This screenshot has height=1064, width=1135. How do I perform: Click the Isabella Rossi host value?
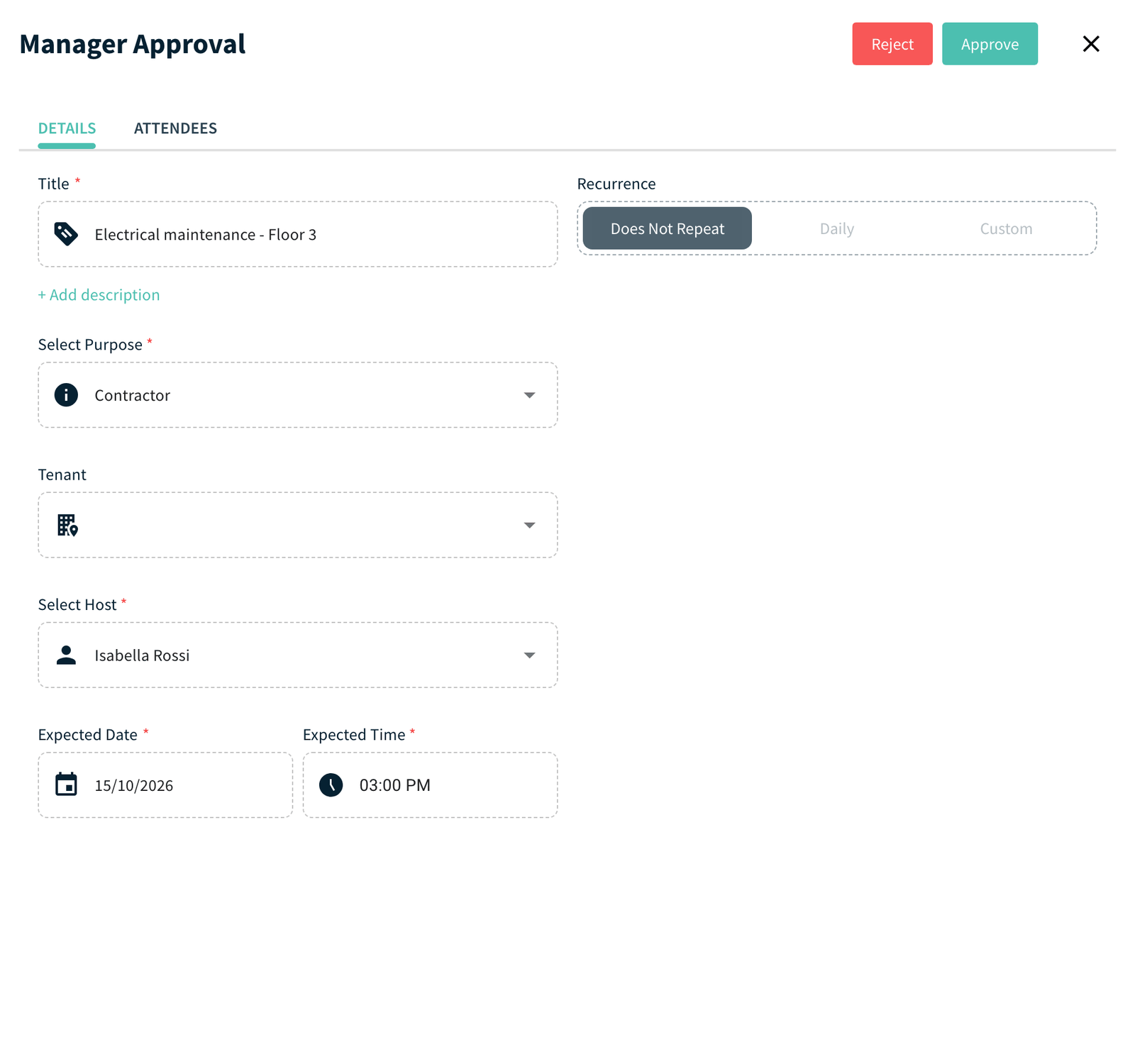click(x=142, y=655)
